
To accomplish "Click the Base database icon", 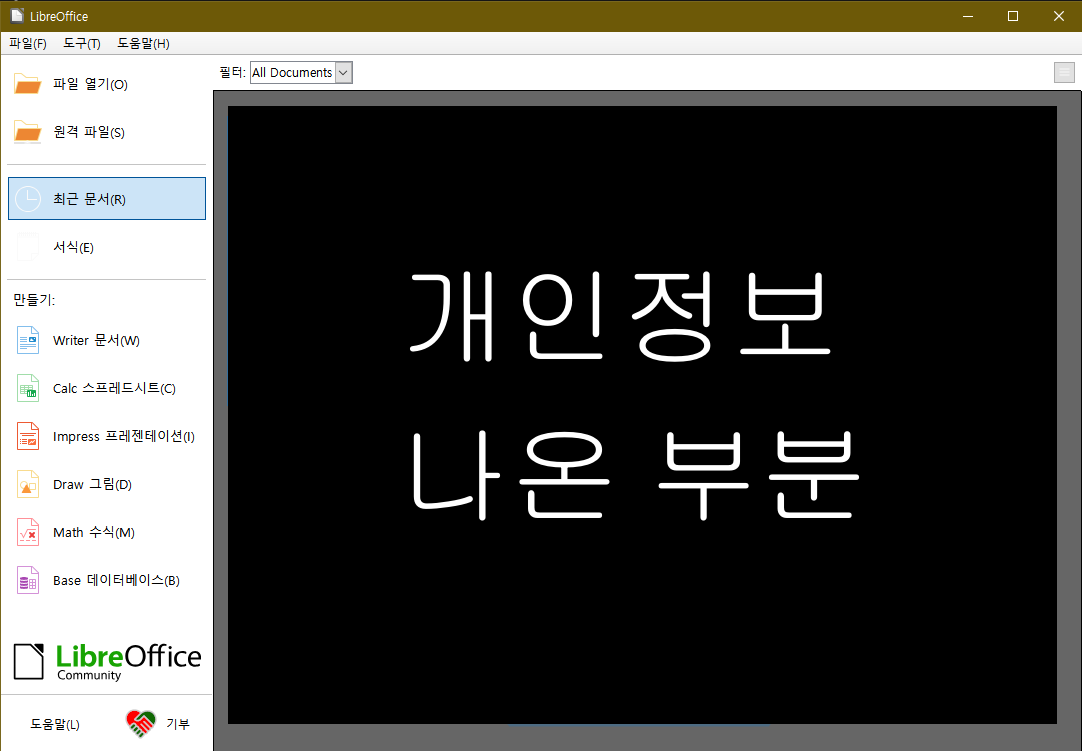I will point(28,580).
